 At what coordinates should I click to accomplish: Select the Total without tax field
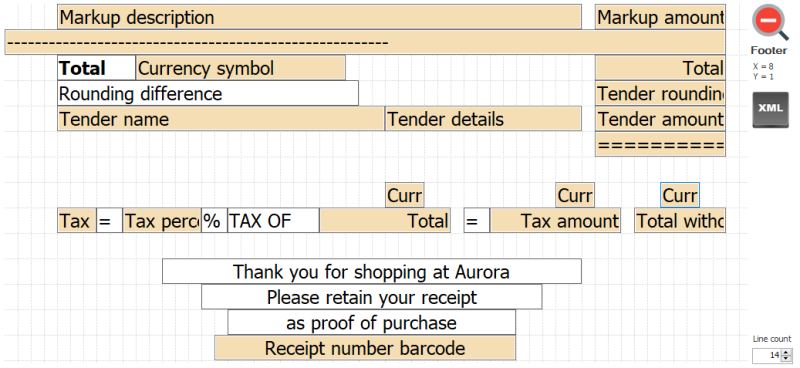(x=680, y=220)
